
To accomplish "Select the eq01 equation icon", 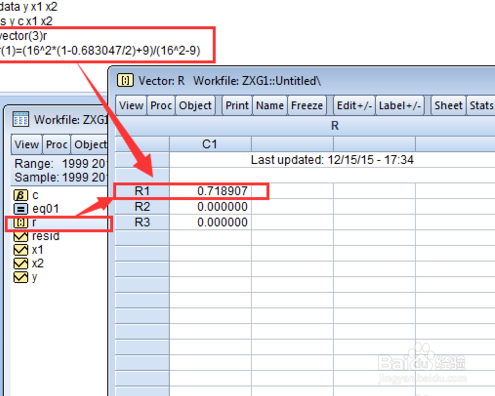I will (x=21, y=209).
